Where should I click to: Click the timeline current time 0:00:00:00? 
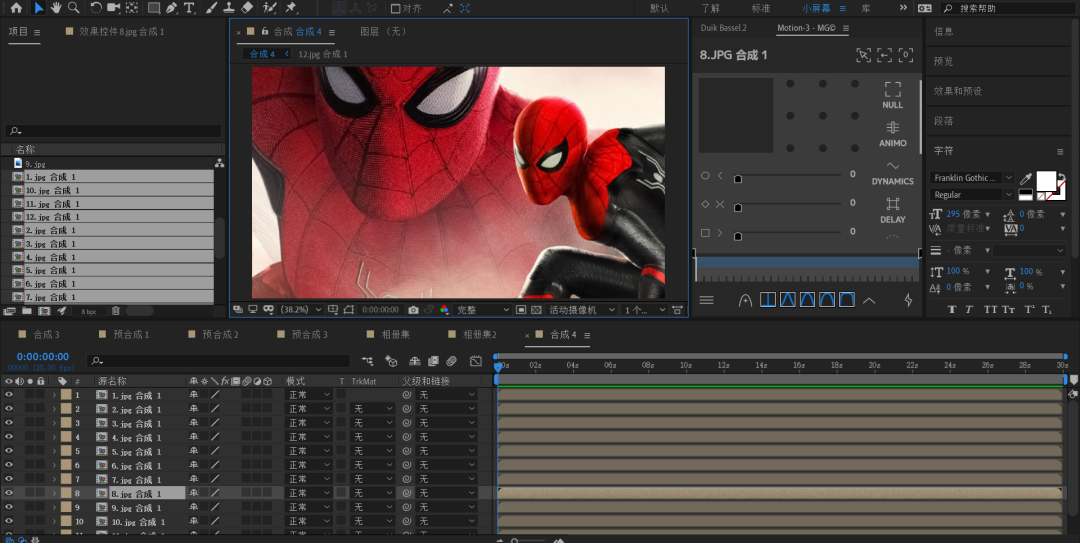43,356
